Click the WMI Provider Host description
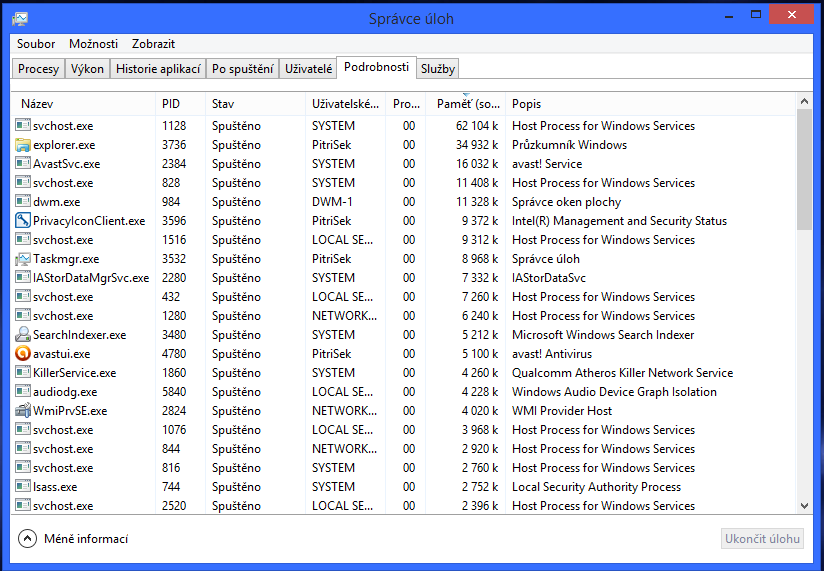 pos(562,410)
